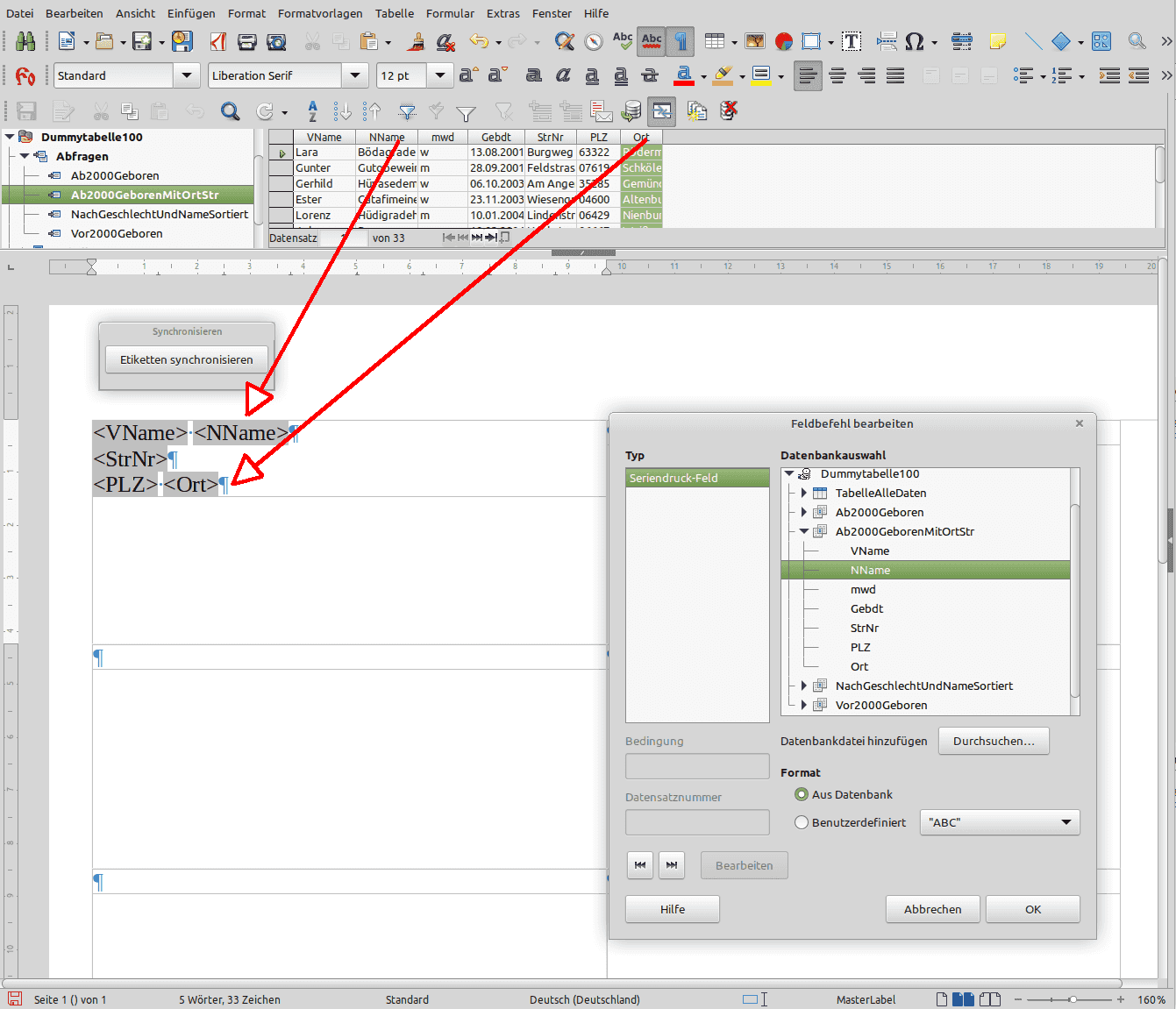Image resolution: width=1176 pixels, height=1009 pixels.
Task: Open the Extras menu
Action: pyautogui.click(x=503, y=13)
